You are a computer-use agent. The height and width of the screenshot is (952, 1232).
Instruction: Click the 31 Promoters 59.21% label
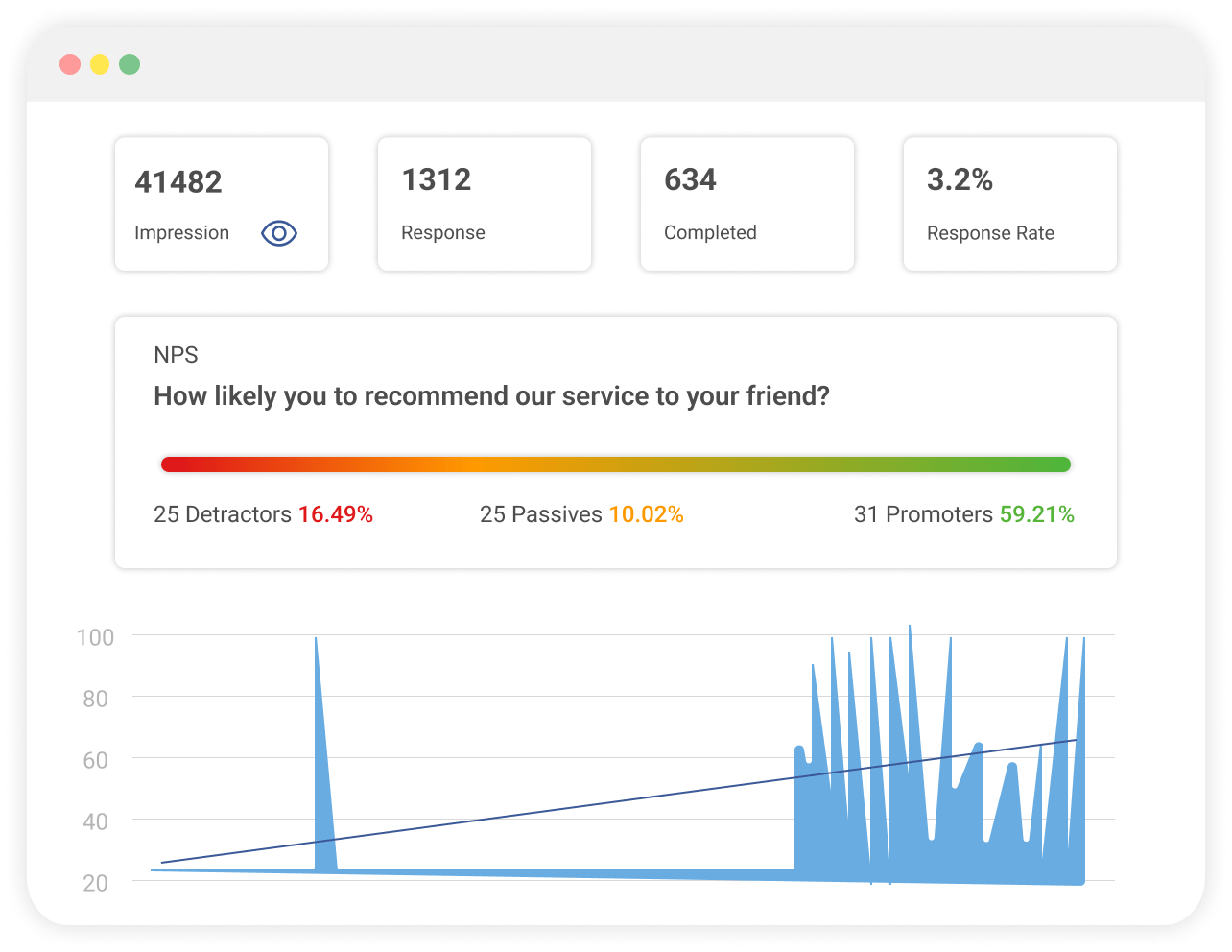coord(965,514)
